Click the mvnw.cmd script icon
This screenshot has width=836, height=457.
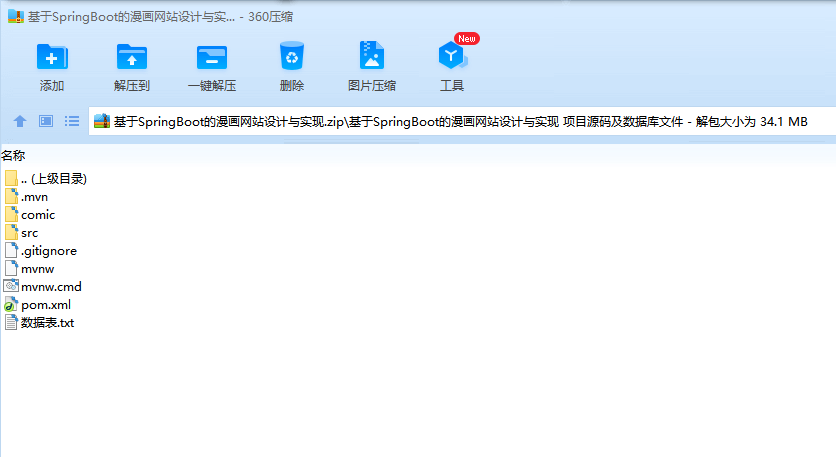[11, 286]
